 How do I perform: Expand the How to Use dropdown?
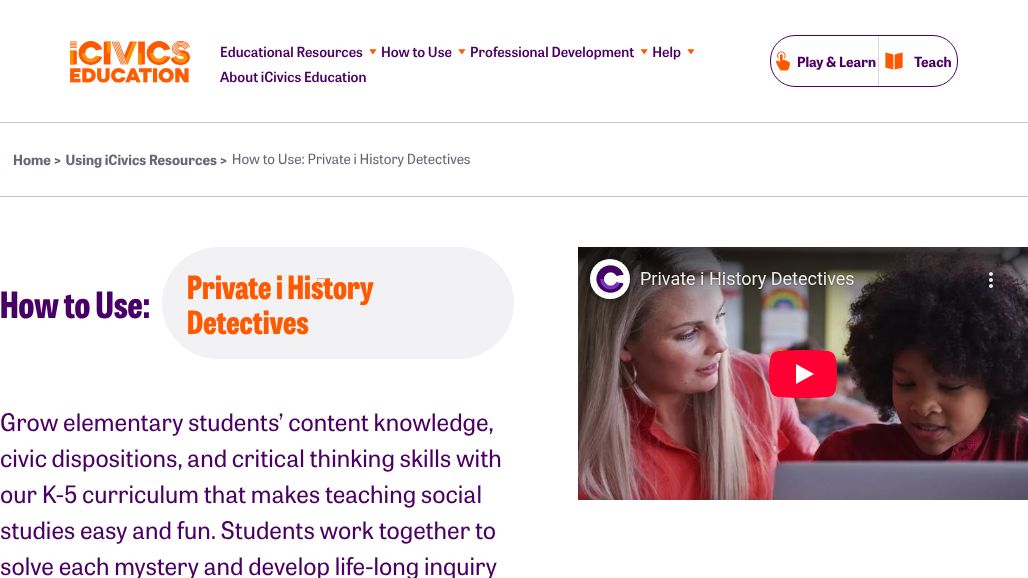(461, 52)
